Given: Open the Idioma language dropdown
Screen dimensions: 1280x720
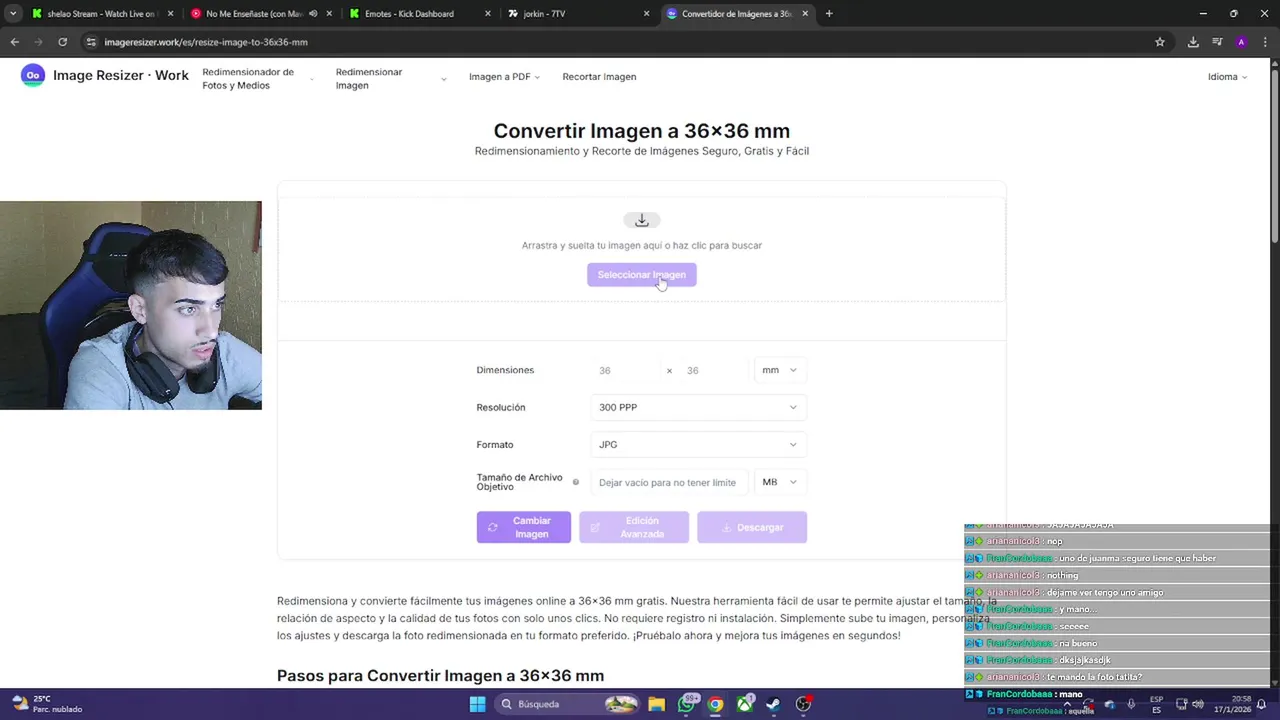Looking at the screenshot, I should coord(1227,77).
